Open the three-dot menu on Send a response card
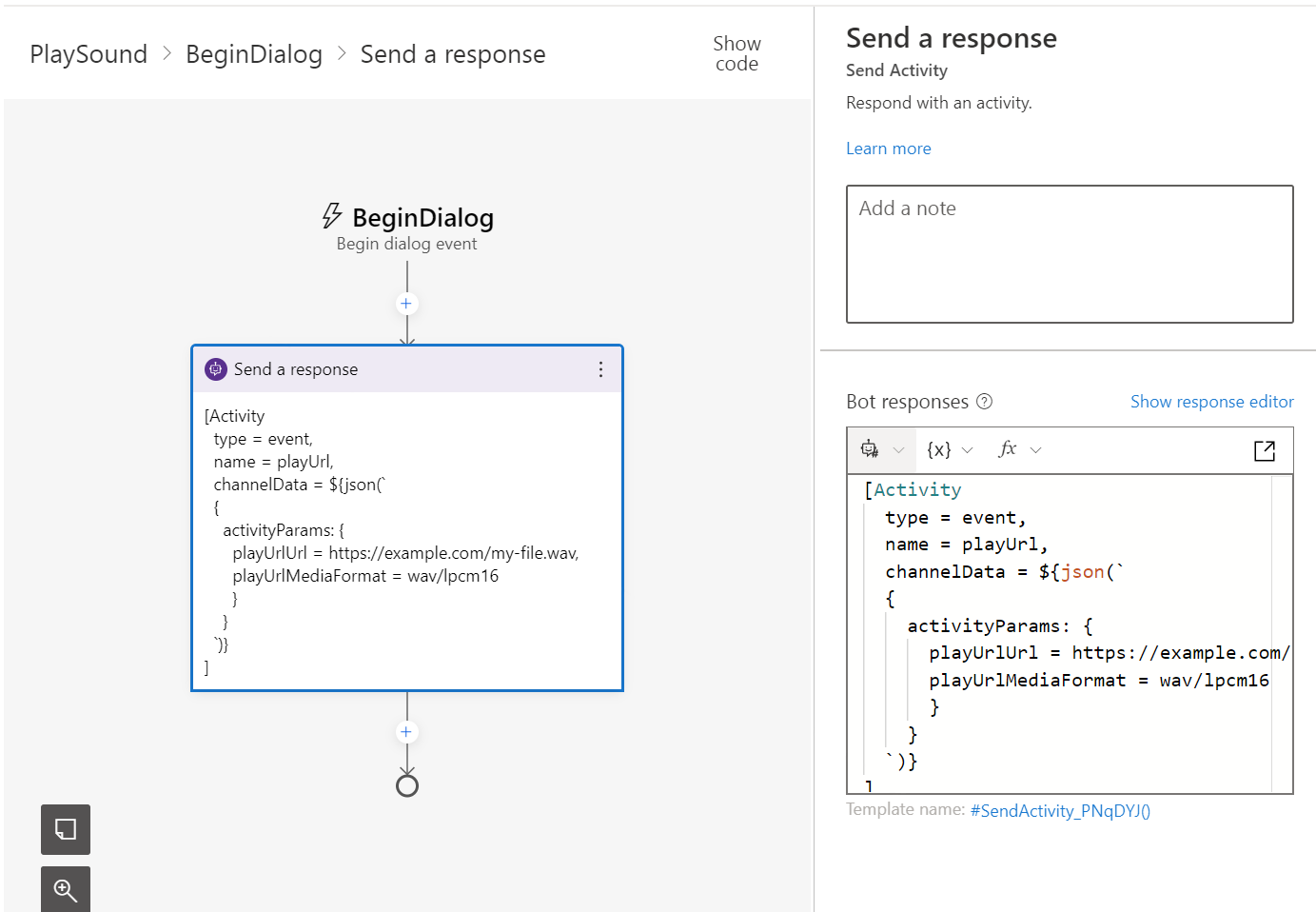This screenshot has height=912, width=1316. point(600,369)
